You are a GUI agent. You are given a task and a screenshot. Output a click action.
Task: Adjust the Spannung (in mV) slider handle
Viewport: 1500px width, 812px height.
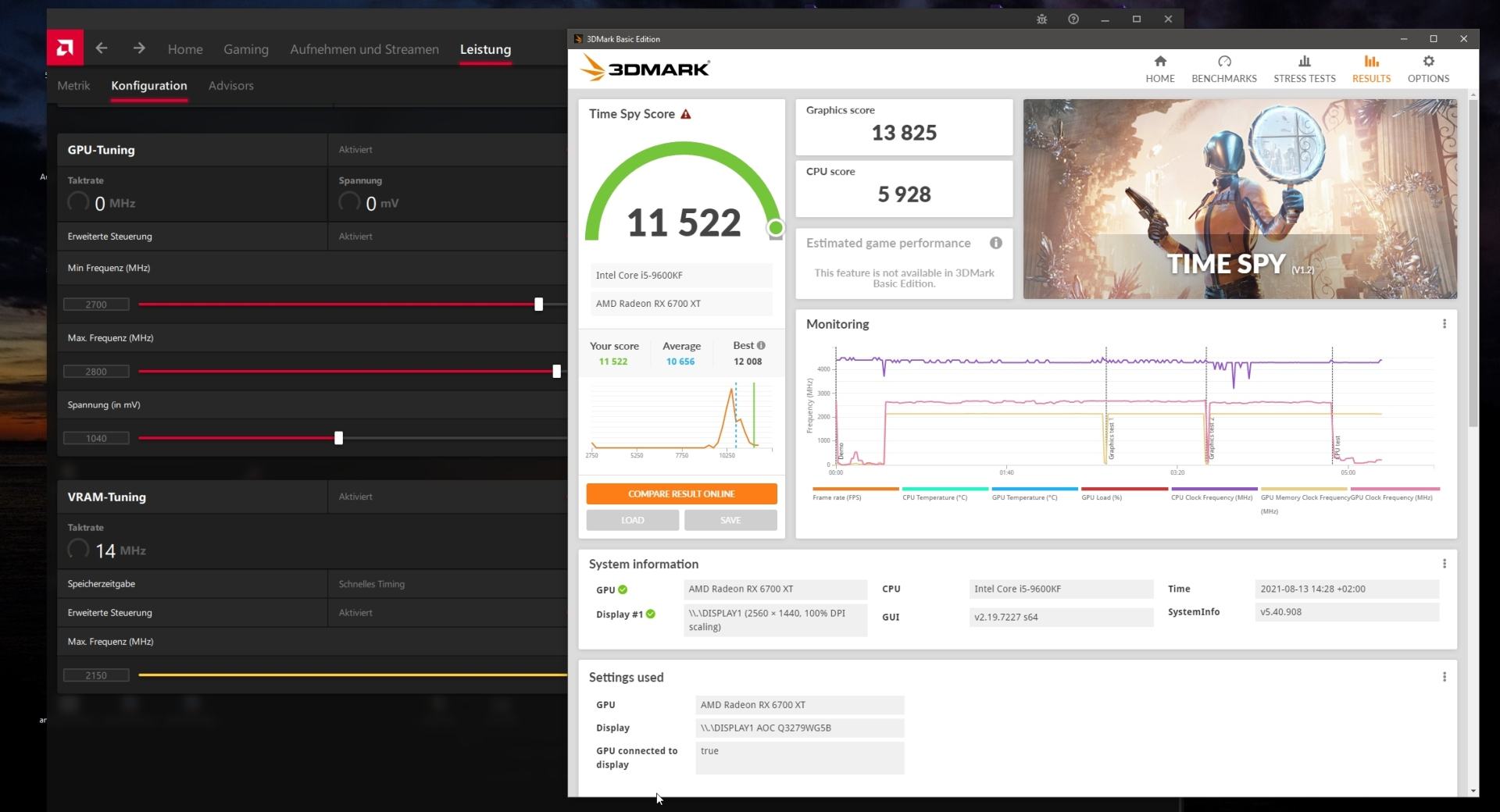coord(338,439)
